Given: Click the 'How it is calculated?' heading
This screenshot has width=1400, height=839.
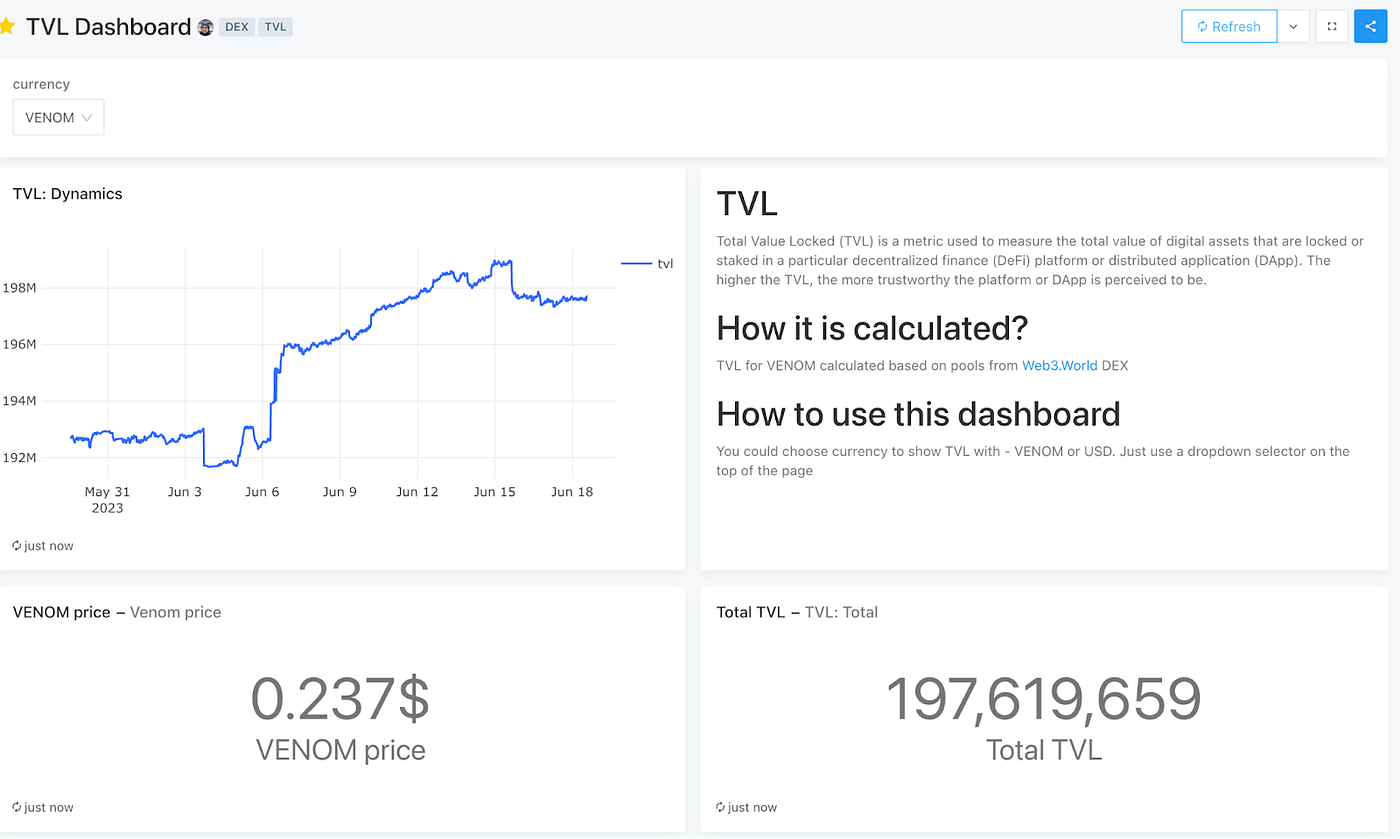Looking at the screenshot, I should point(872,328).
